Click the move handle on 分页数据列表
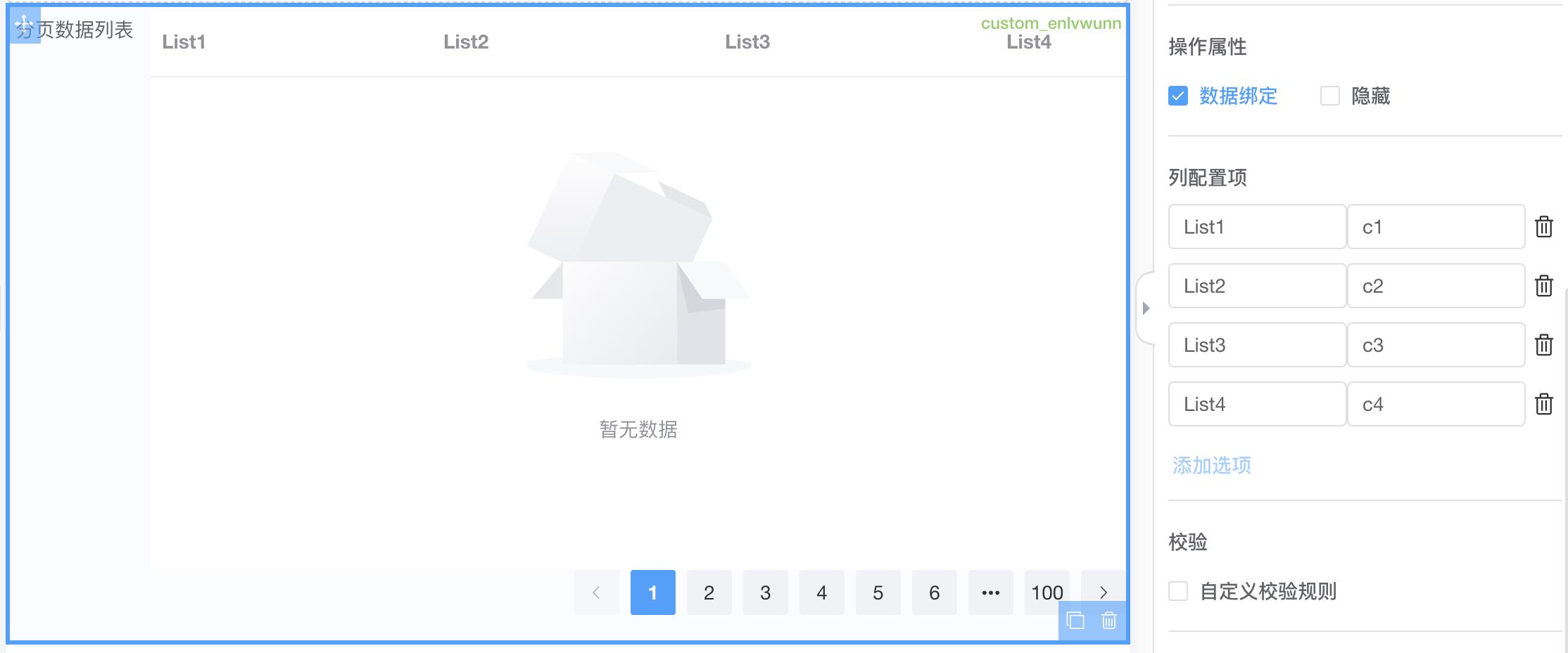Screen dimensions: 1568x653 [x=26, y=26]
